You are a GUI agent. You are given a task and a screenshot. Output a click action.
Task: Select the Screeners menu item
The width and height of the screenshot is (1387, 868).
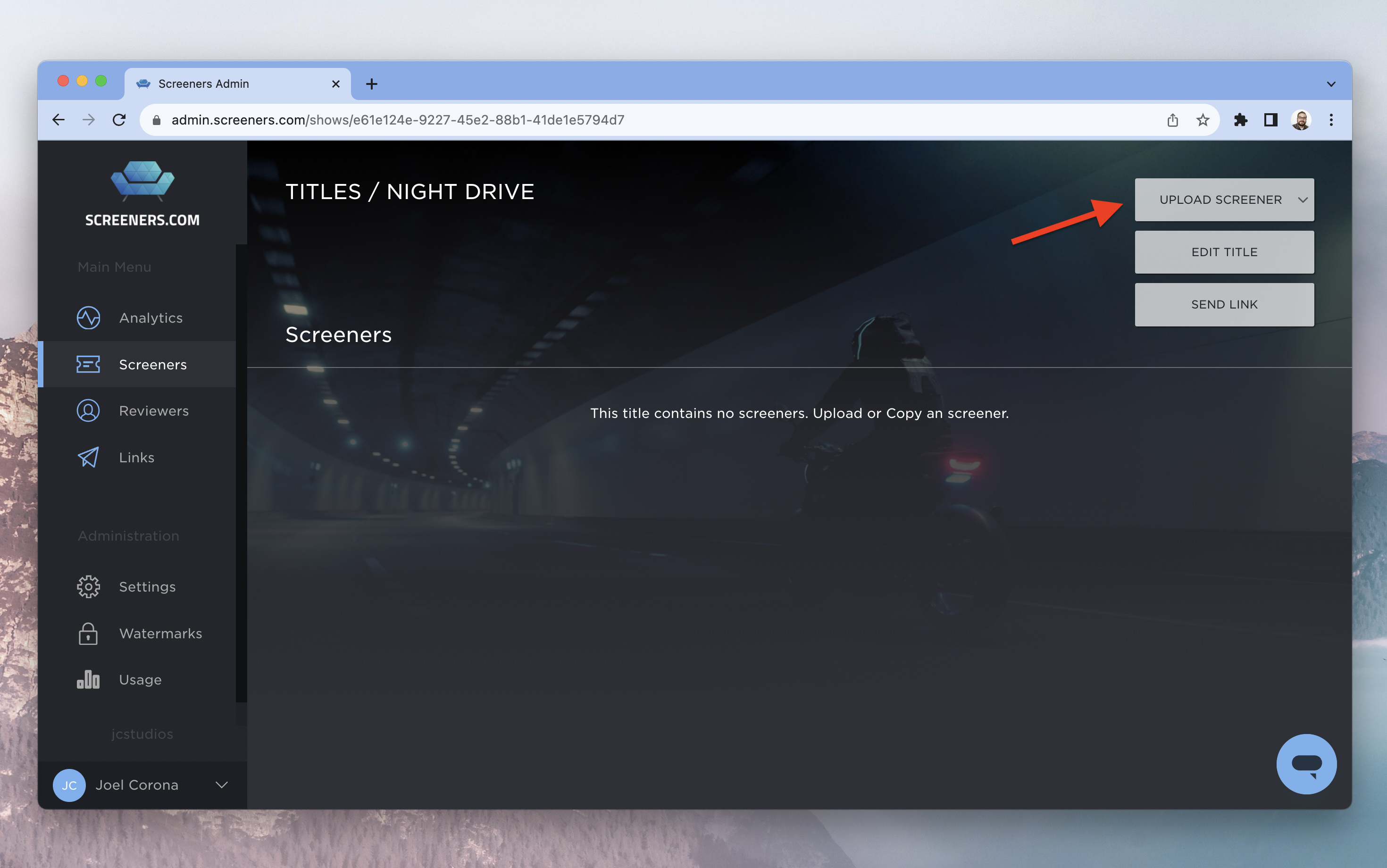(x=138, y=364)
